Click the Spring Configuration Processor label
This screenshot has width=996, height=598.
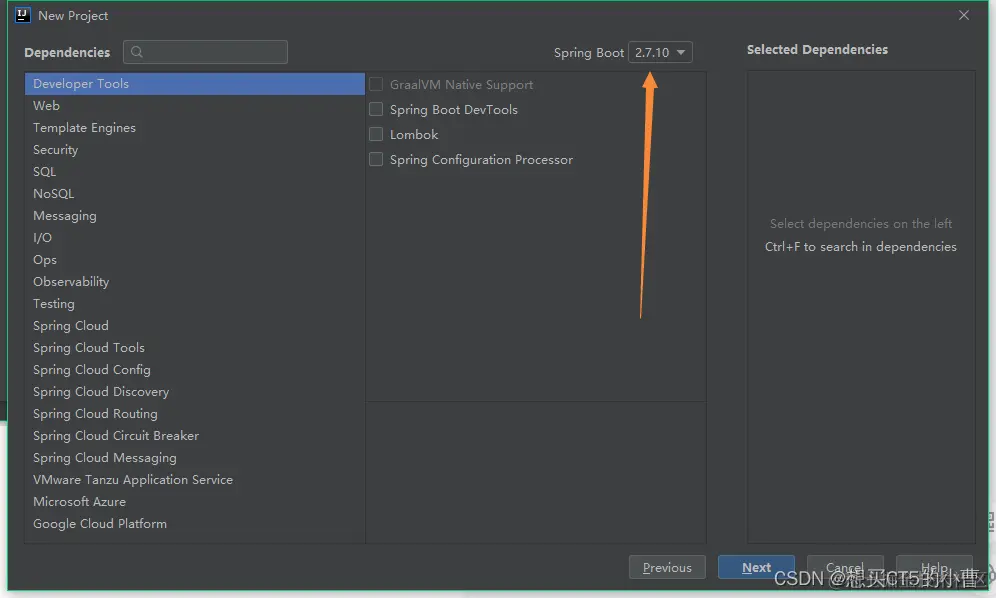click(481, 160)
